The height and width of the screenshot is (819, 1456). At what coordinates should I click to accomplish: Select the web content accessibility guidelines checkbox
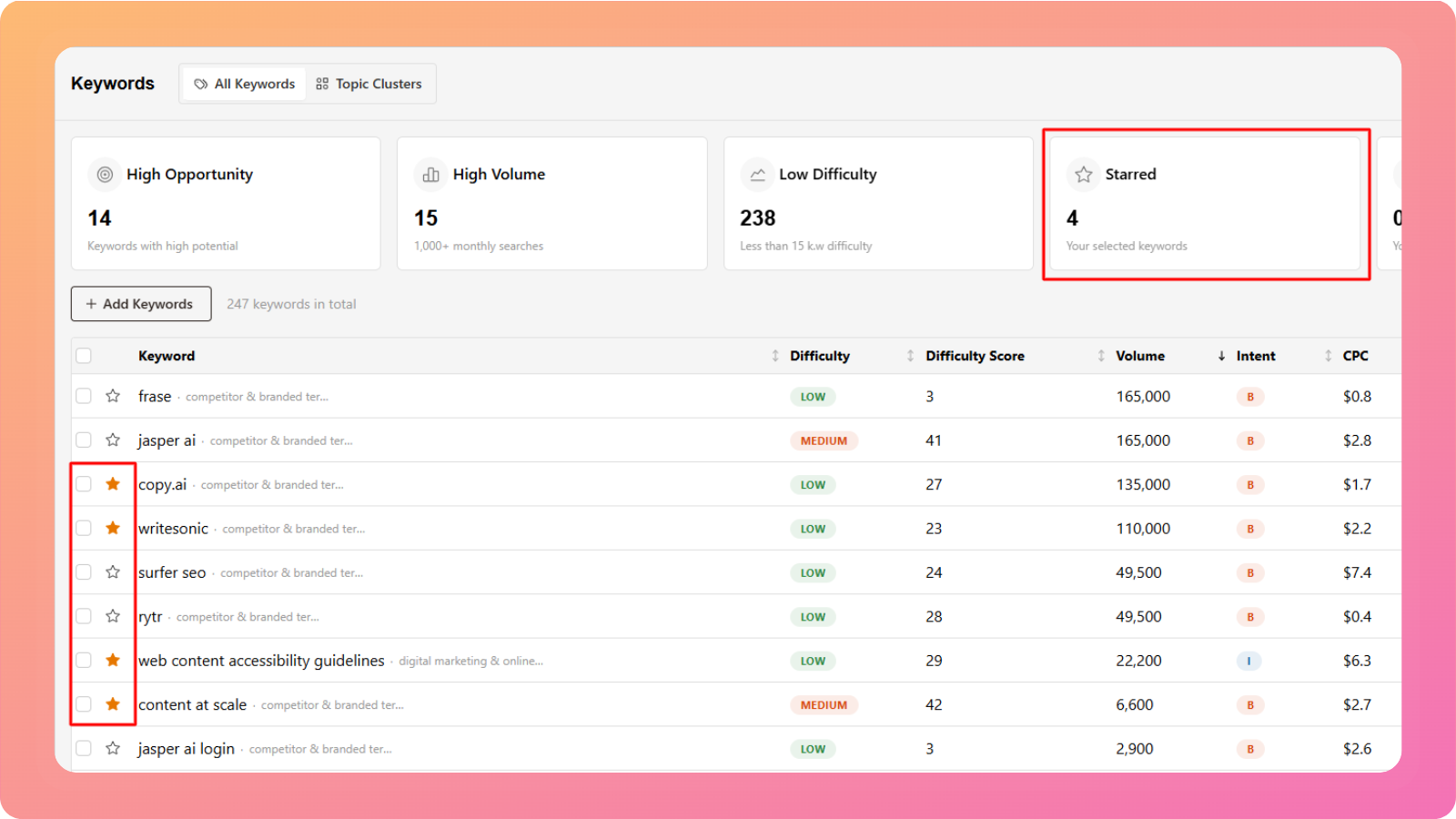point(84,661)
